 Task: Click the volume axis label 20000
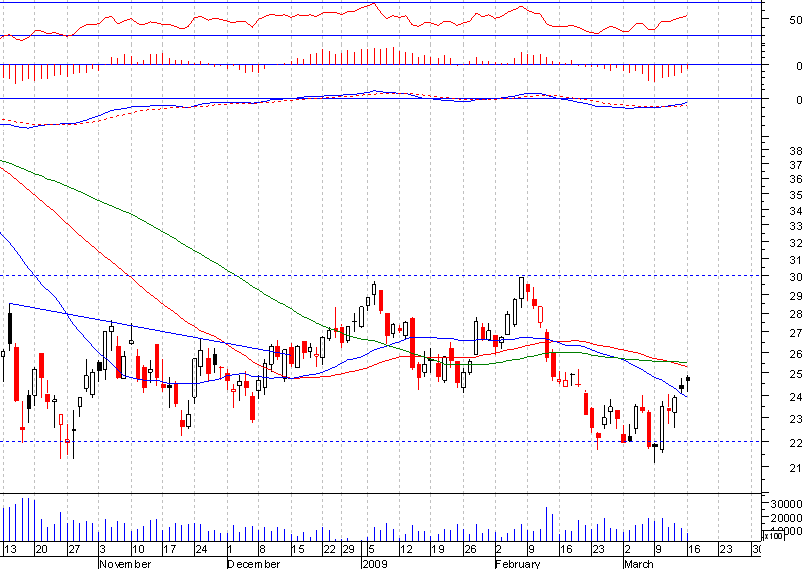(786, 518)
